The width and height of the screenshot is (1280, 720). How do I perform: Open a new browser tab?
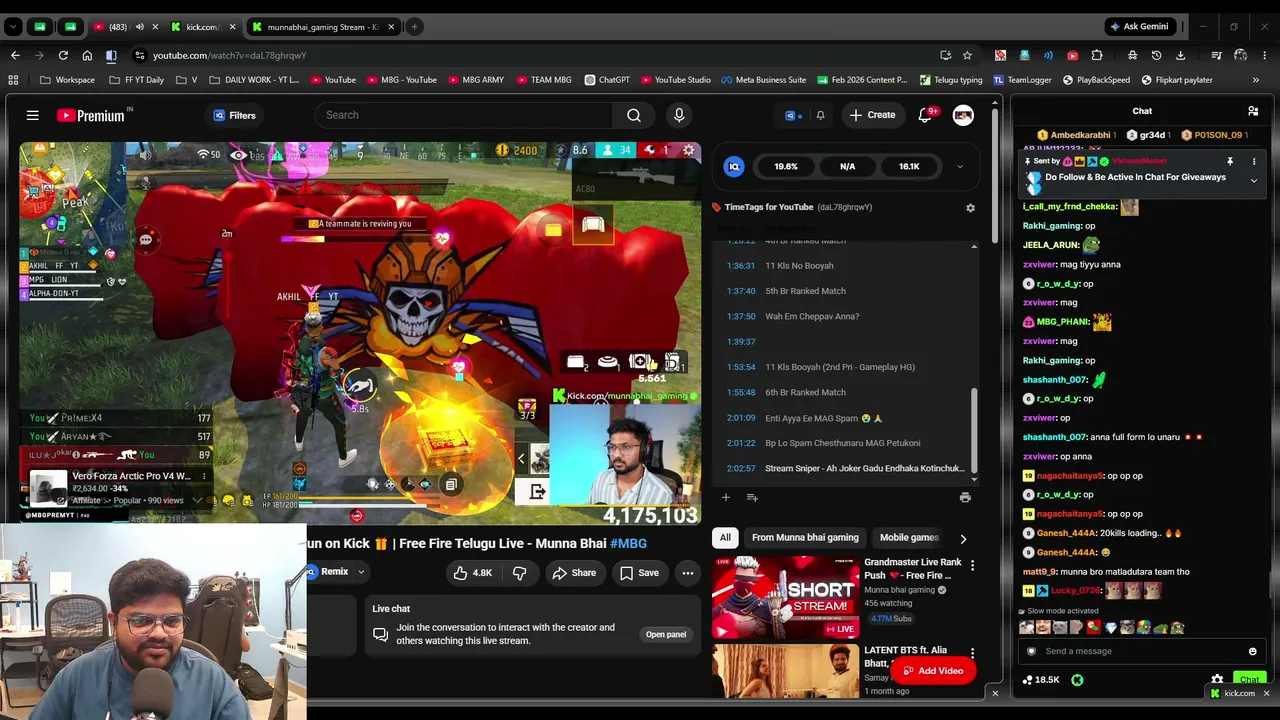(414, 27)
